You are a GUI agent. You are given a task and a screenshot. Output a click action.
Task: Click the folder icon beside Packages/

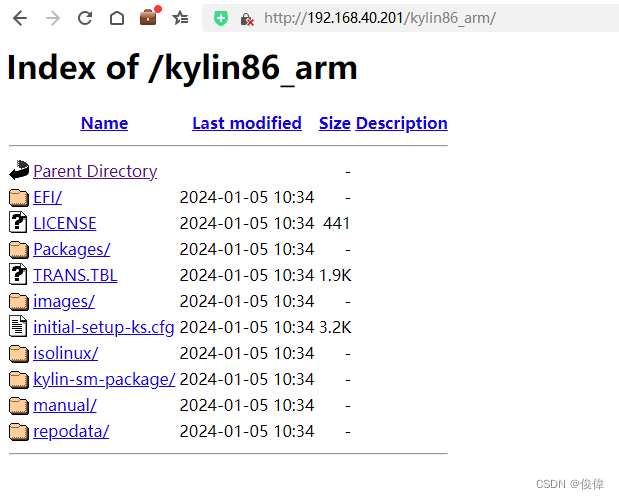tap(19, 250)
